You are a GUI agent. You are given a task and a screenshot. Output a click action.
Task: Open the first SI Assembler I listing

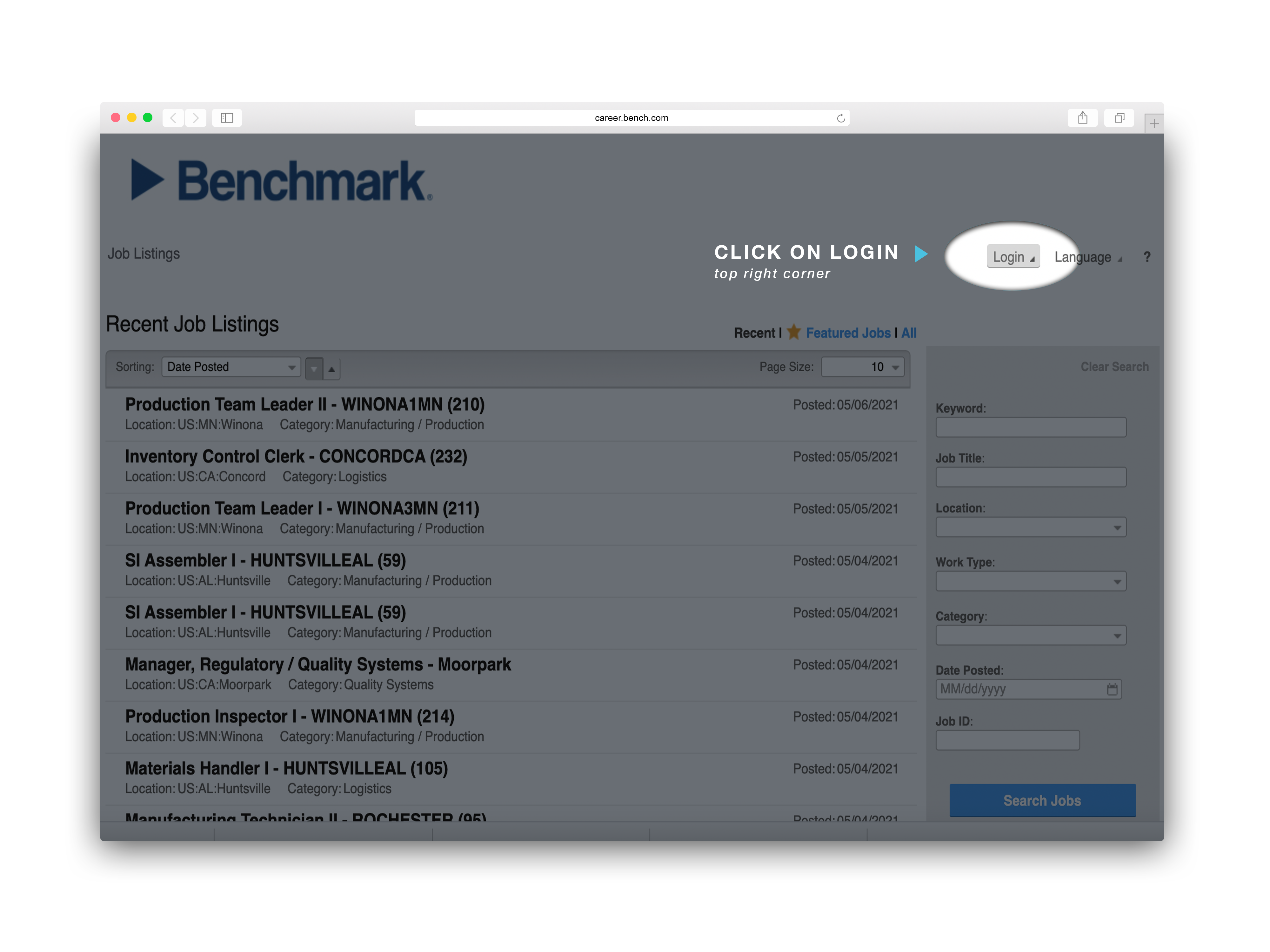265,561
